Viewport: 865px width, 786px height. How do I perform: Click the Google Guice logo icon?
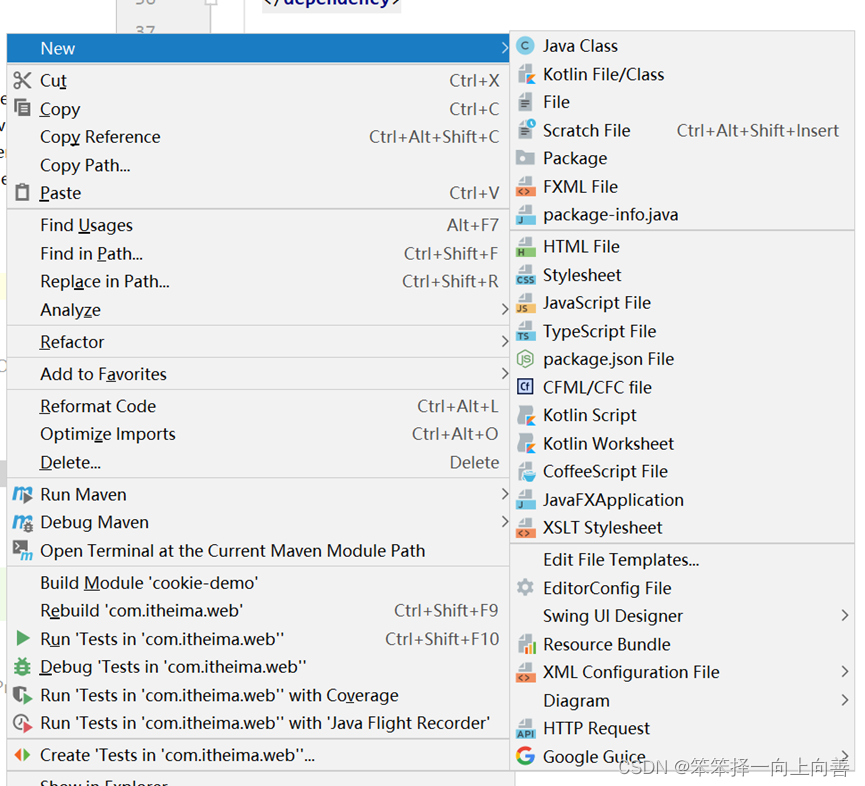(525, 756)
